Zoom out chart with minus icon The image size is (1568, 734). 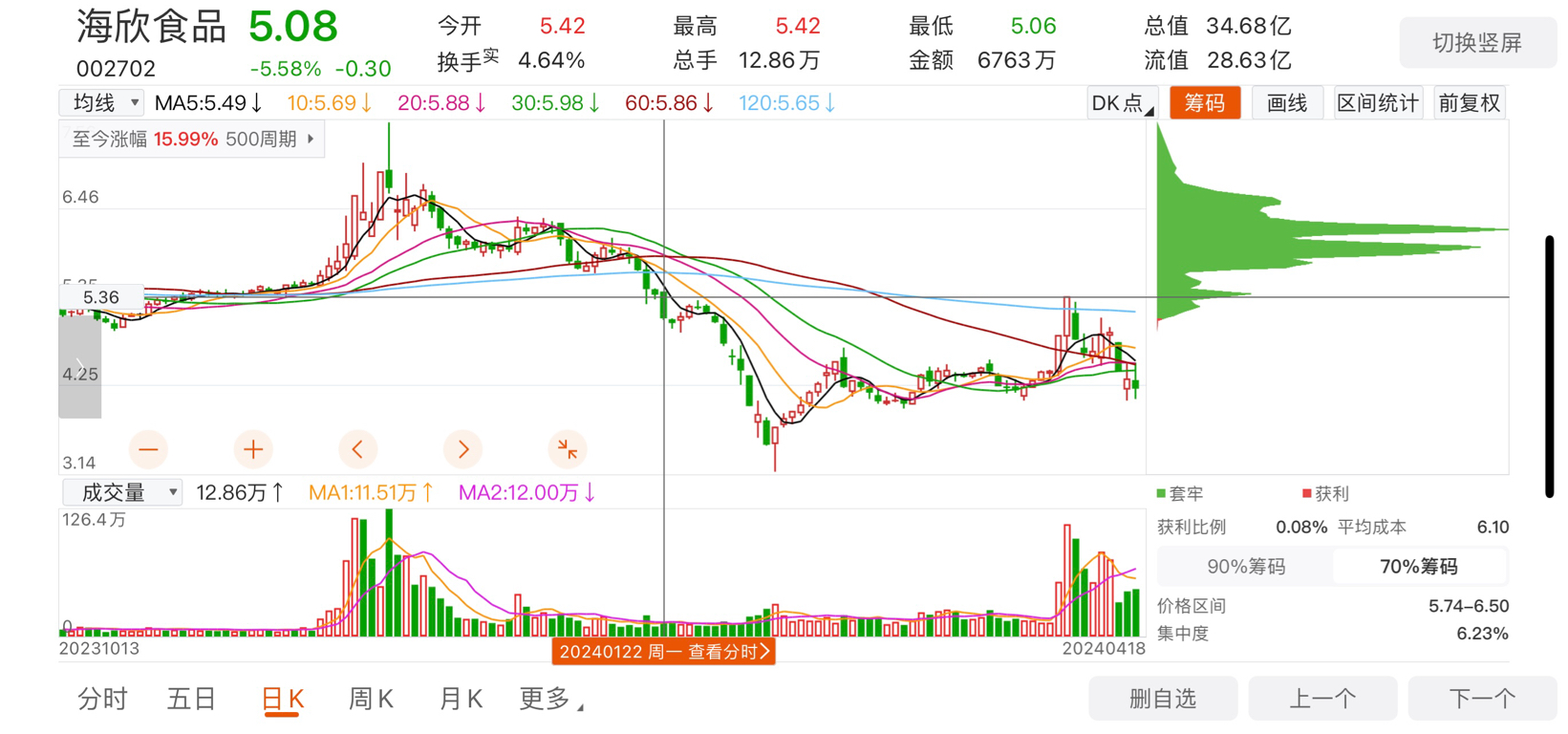click(x=148, y=449)
